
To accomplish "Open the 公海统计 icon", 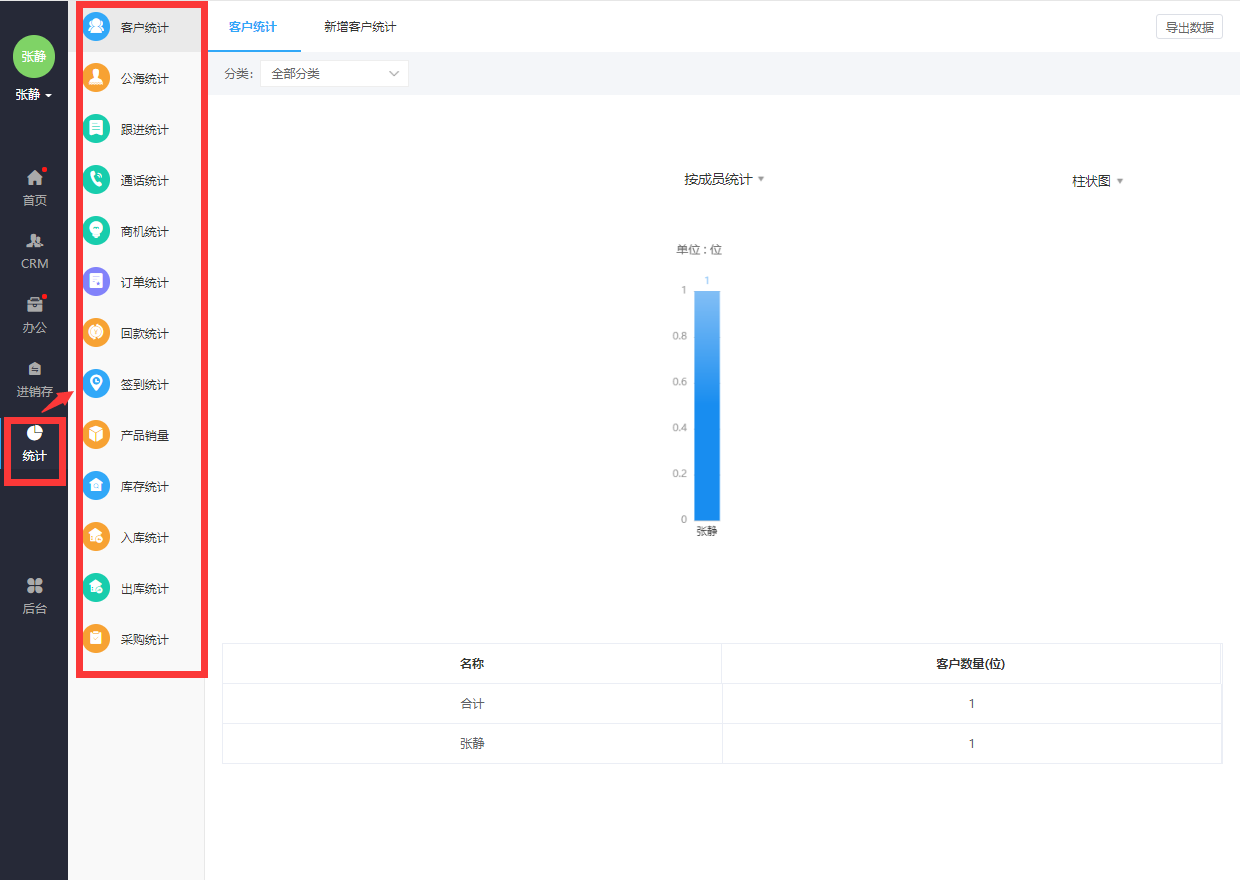I will click(x=97, y=78).
